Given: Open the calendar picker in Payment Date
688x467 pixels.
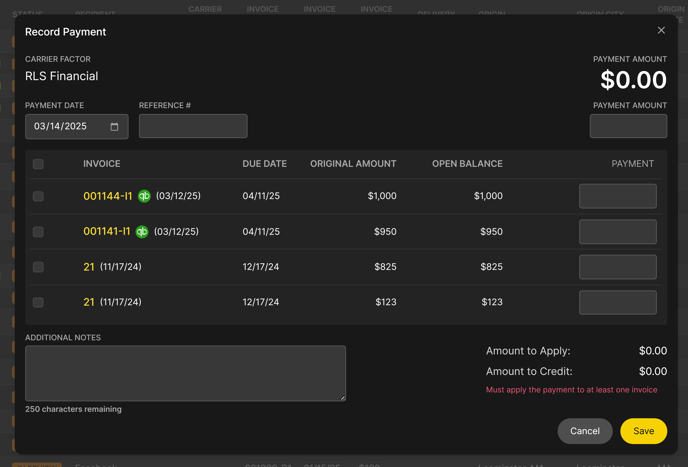Looking at the screenshot, I should (114, 127).
